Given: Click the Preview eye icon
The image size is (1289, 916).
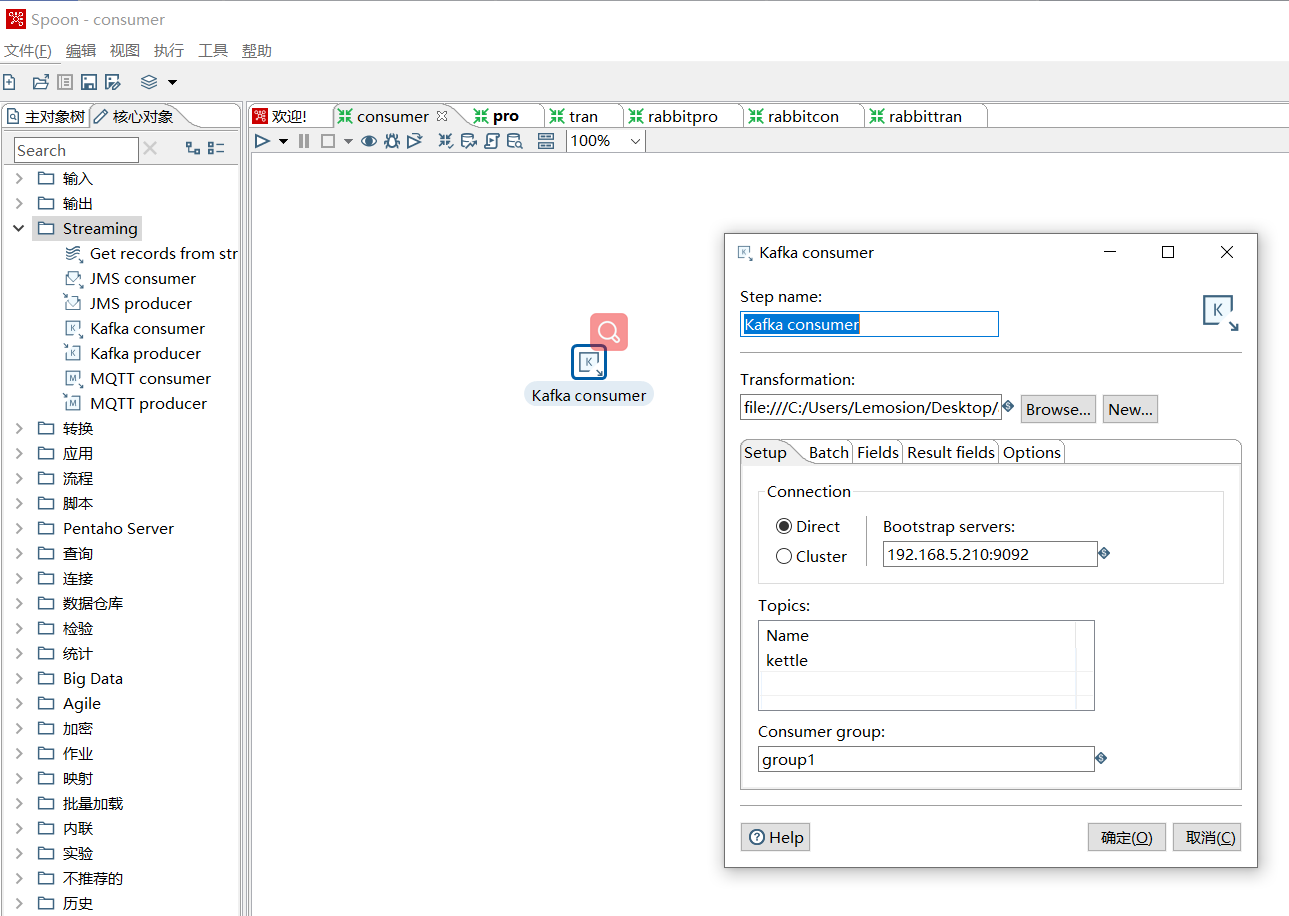Looking at the screenshot, I should (369, 141).
